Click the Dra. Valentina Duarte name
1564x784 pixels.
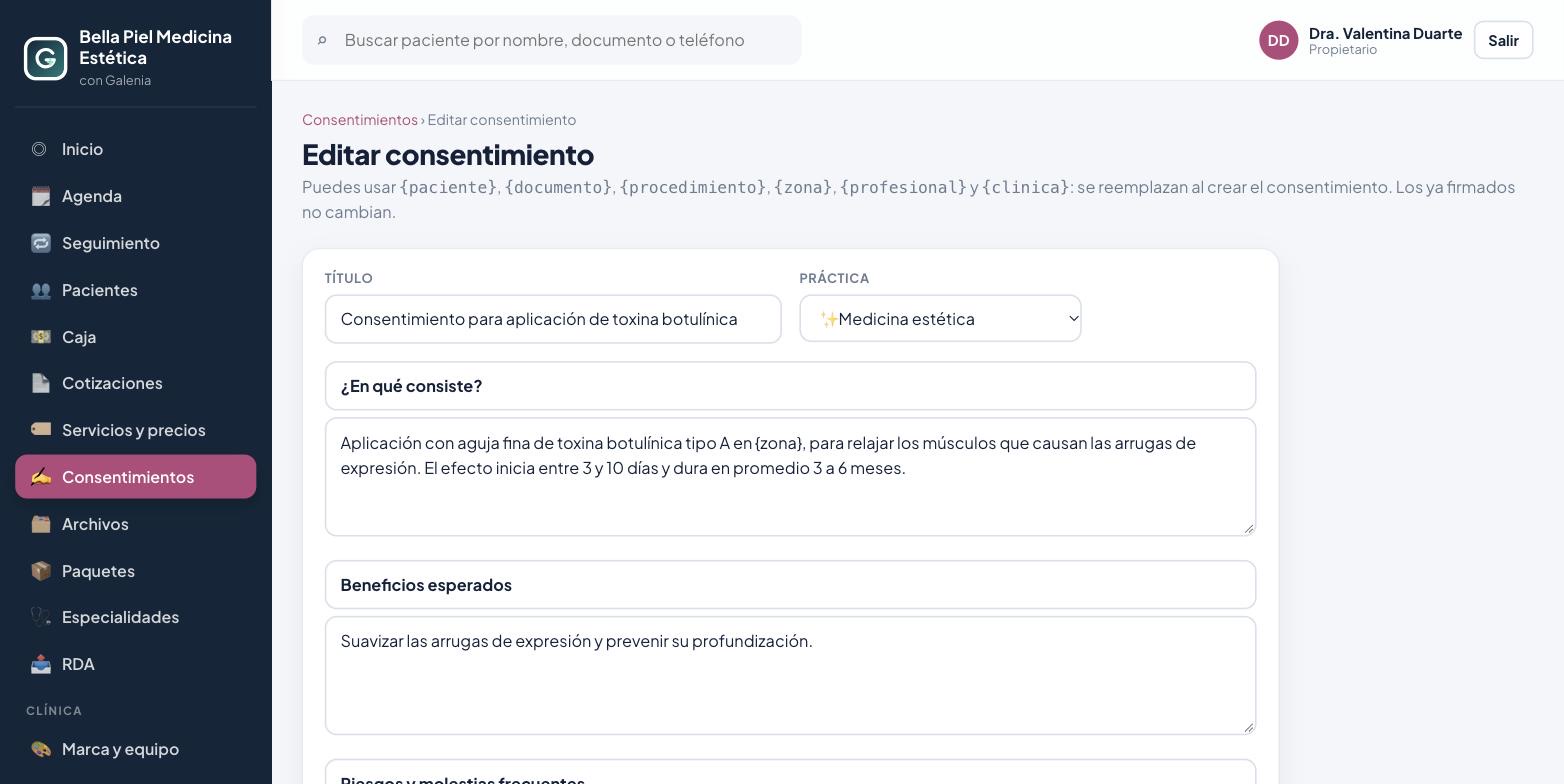pyautogui.click(x=1385, y=33)
